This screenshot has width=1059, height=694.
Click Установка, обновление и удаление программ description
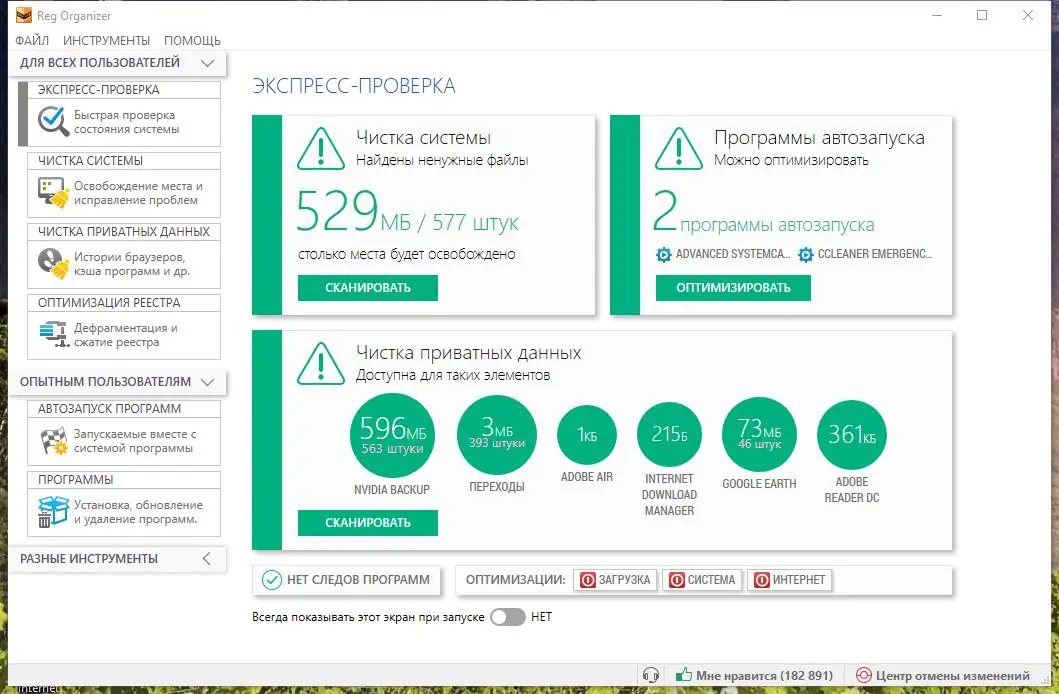138,512
